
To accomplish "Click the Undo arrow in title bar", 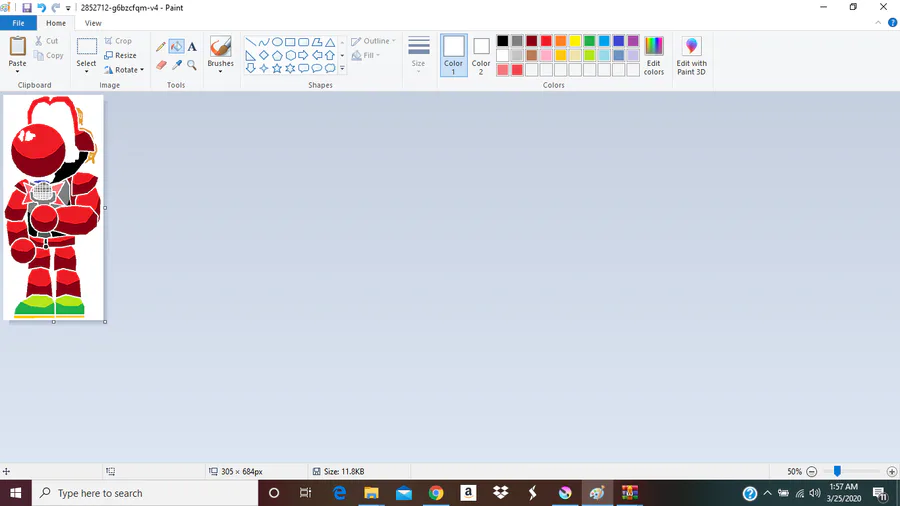I will [41, 8].
